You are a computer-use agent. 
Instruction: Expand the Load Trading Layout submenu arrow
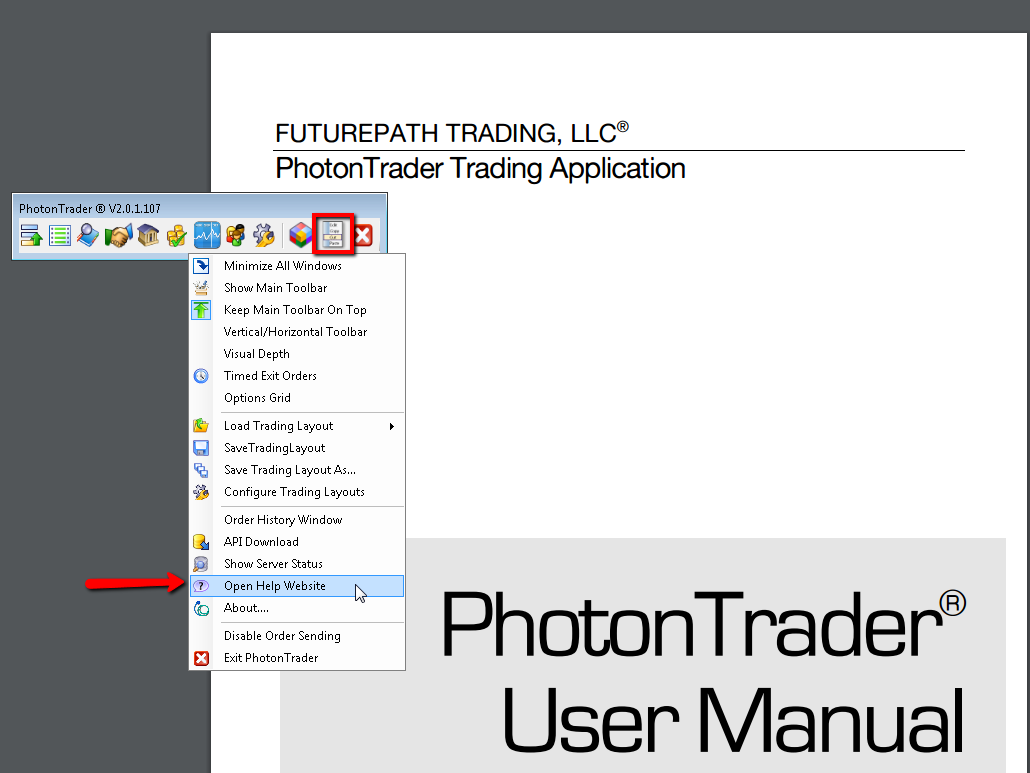(x=392, y=426)
